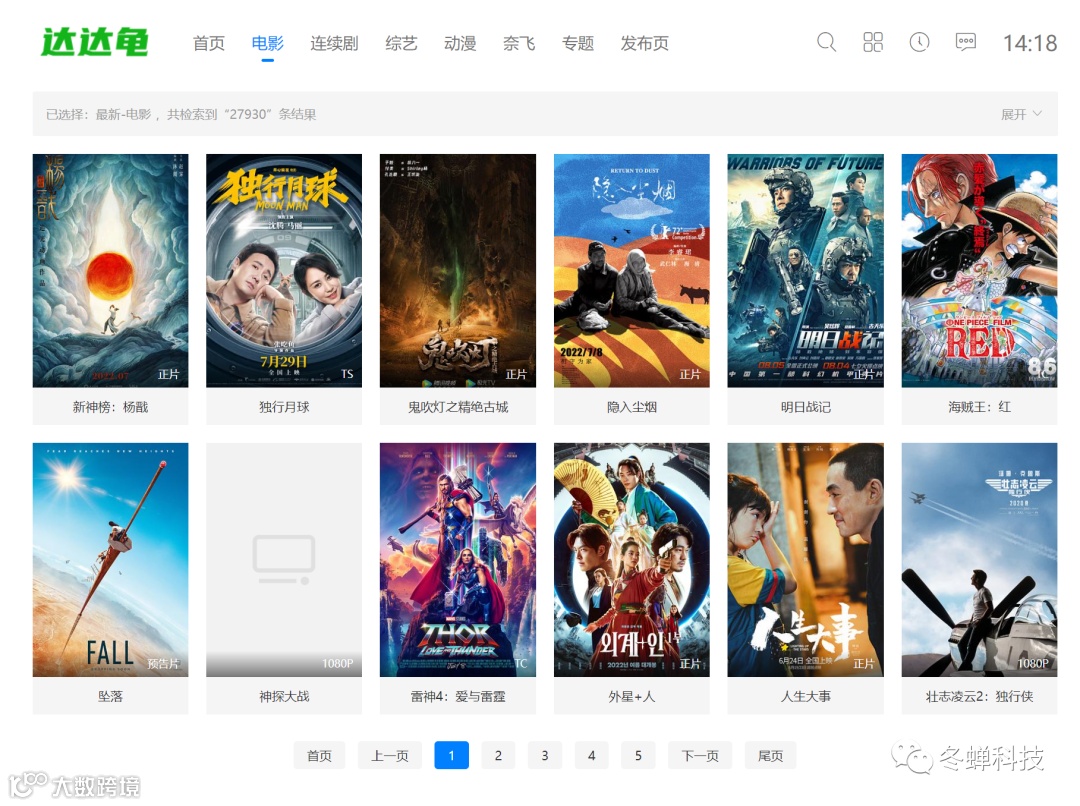1080x806 pixels.
Task: Open the 专题 tab
Action: [577, 43]
